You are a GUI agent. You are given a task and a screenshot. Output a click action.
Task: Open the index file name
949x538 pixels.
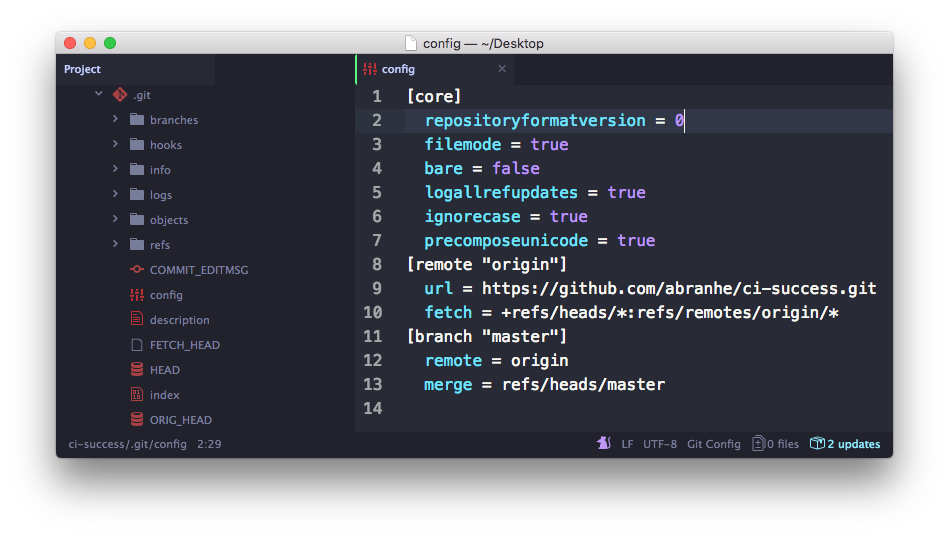[165, 395]
